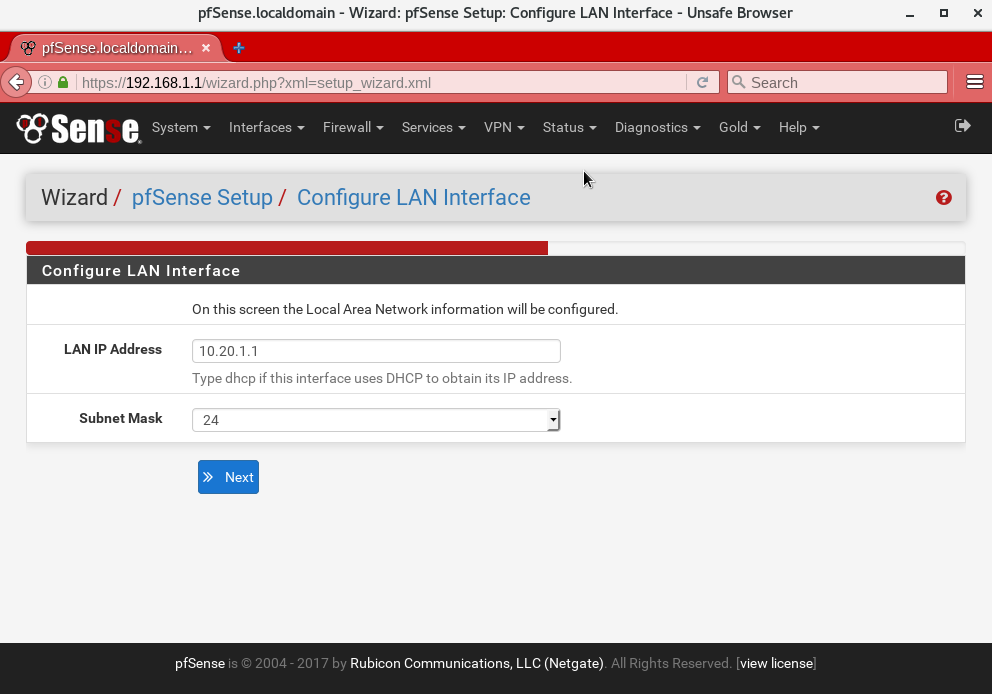Screen dimensions: 992x694
Task: Close the pfSense.localdomain tab
Action: [206, 48]
